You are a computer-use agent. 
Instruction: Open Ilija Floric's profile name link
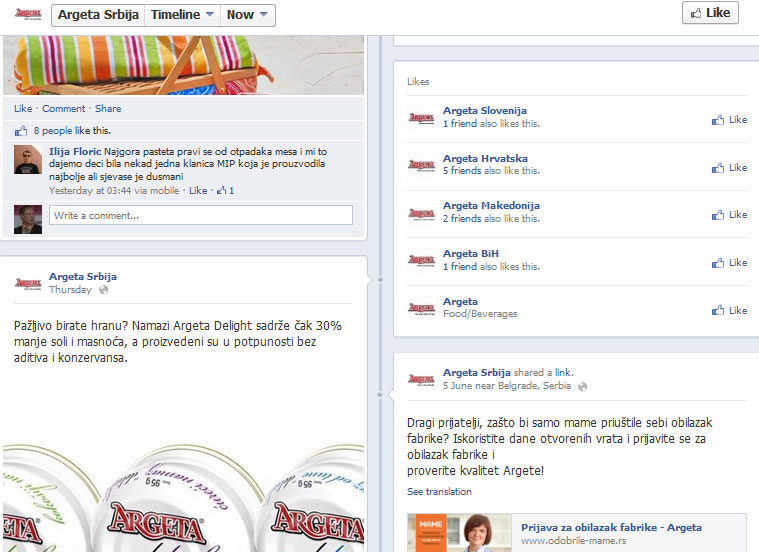tap(75, 152)
